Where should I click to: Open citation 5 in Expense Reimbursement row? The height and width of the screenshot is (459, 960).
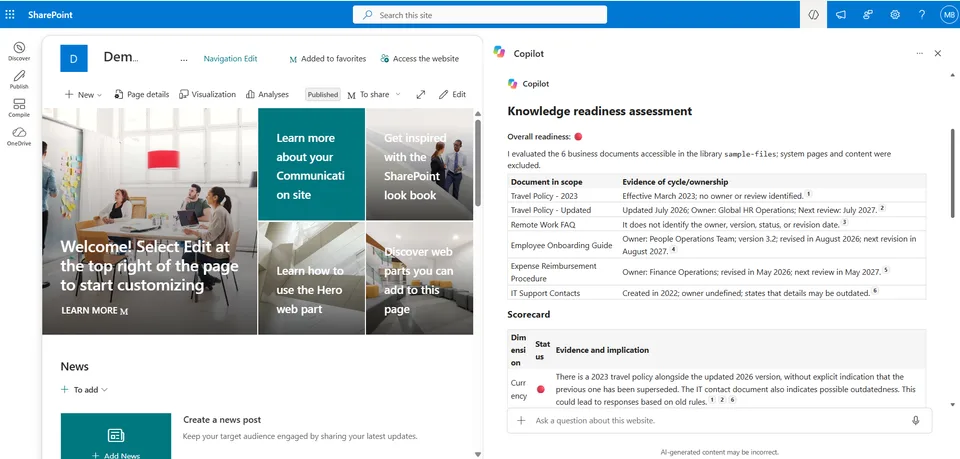[x=886, y=270]
